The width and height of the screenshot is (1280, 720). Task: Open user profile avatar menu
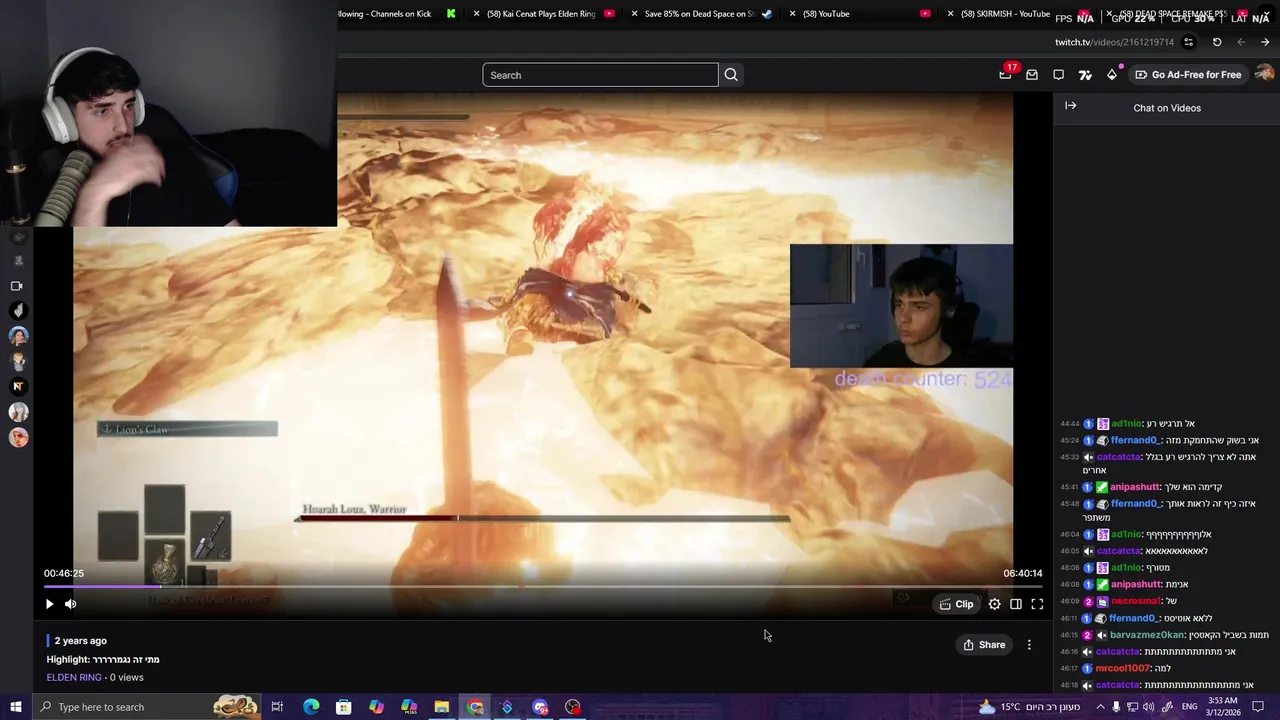1264,74
